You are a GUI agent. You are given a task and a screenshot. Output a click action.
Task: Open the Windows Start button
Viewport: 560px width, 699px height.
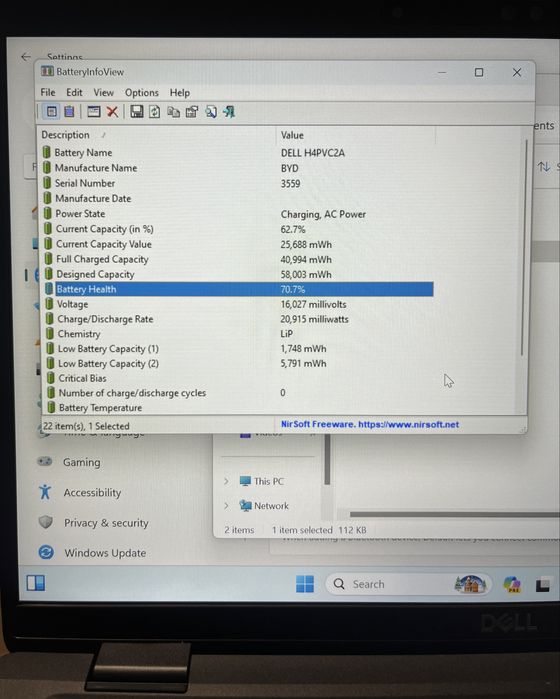[305, 584]
